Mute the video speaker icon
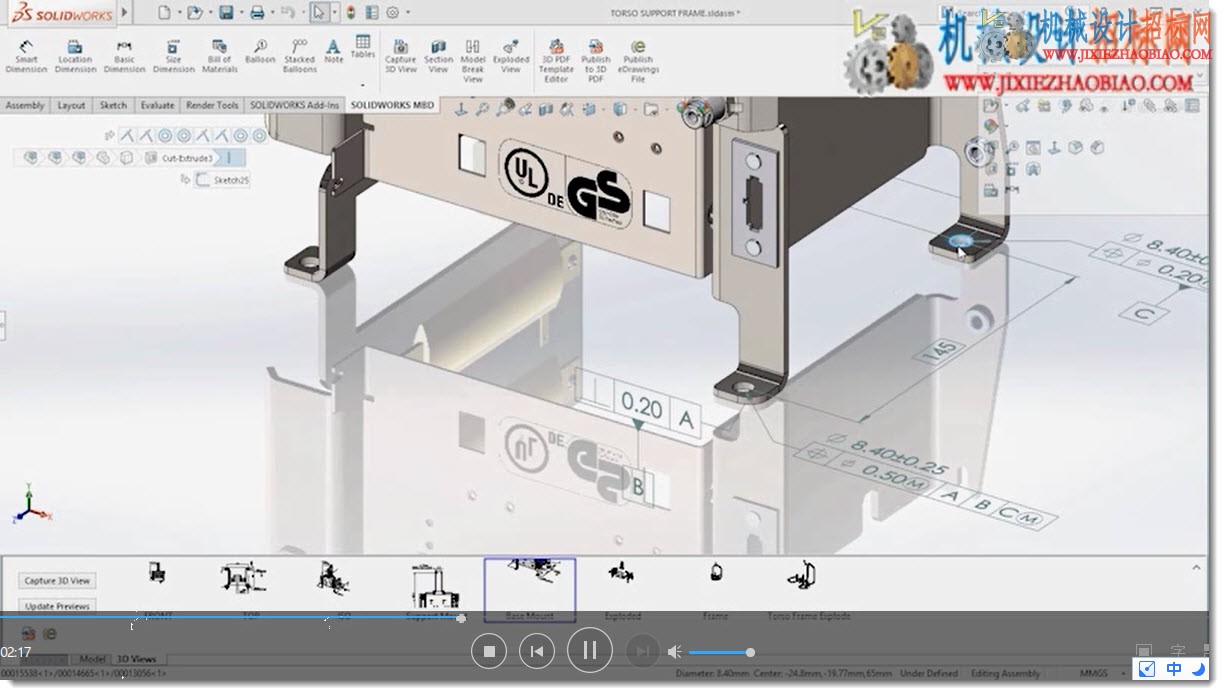1224x695 pixels. click(675, 652)
